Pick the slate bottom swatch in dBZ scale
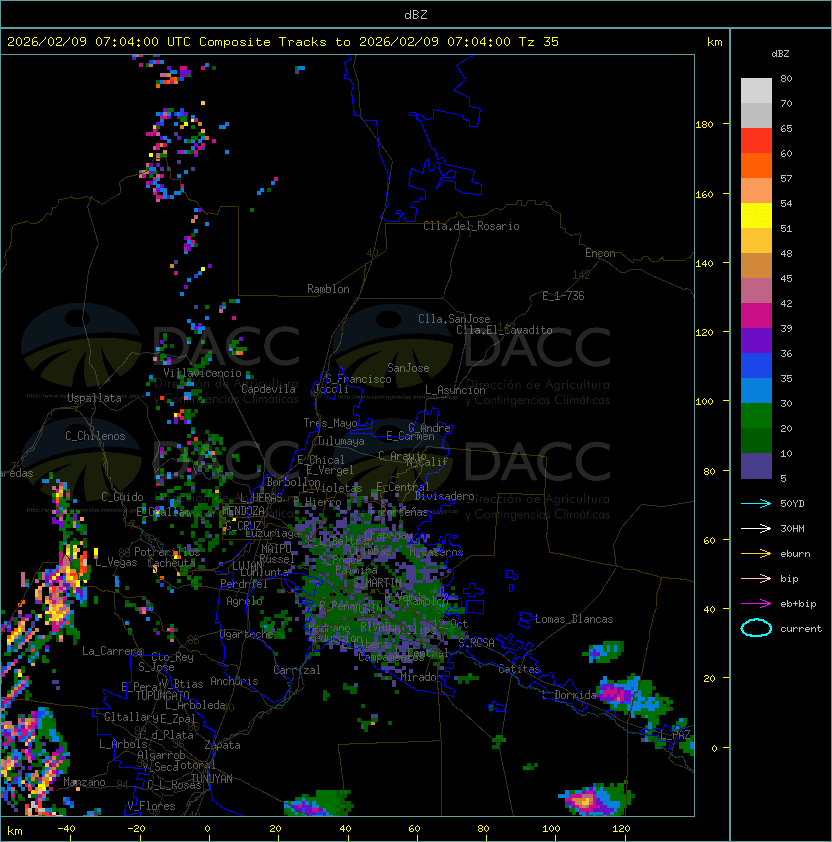 pos(756,466)
